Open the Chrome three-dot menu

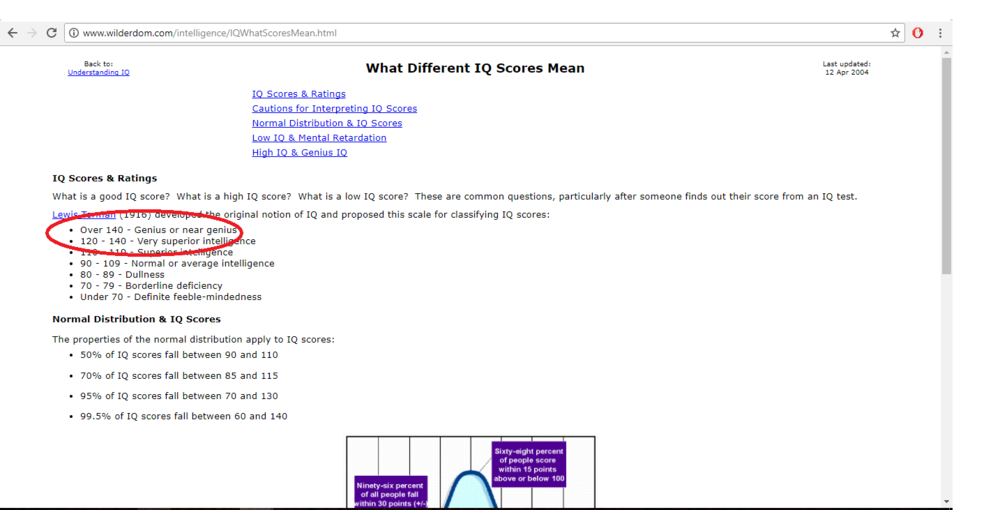point(940,33)
